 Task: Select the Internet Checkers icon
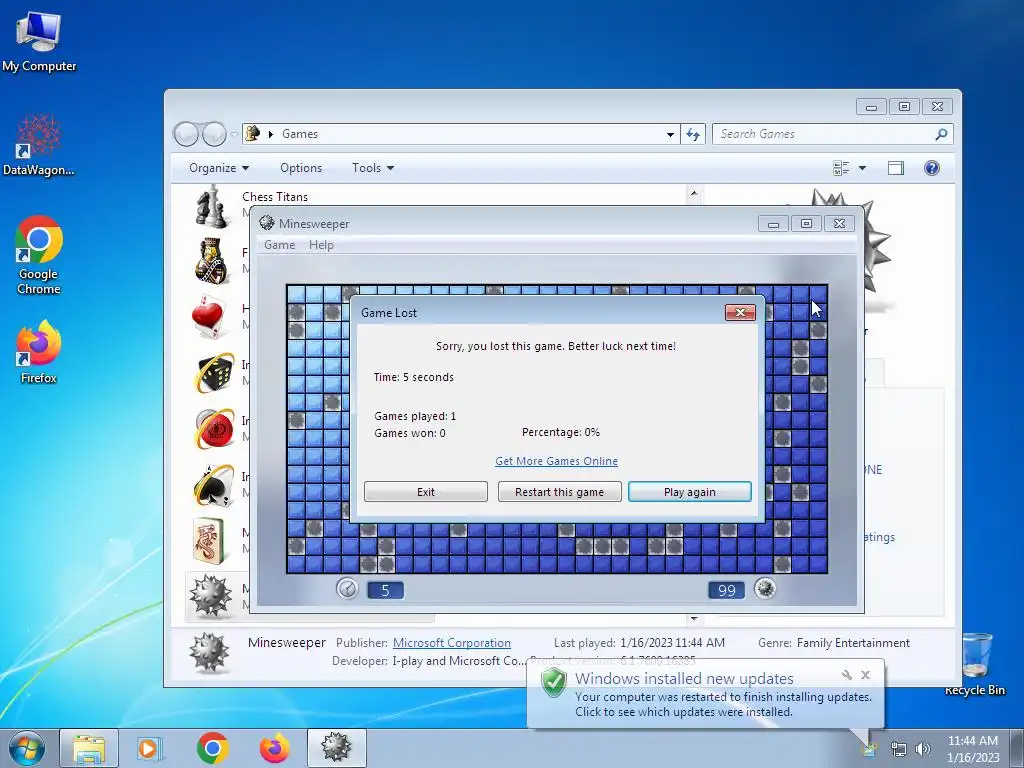click(x=214, y=429)
